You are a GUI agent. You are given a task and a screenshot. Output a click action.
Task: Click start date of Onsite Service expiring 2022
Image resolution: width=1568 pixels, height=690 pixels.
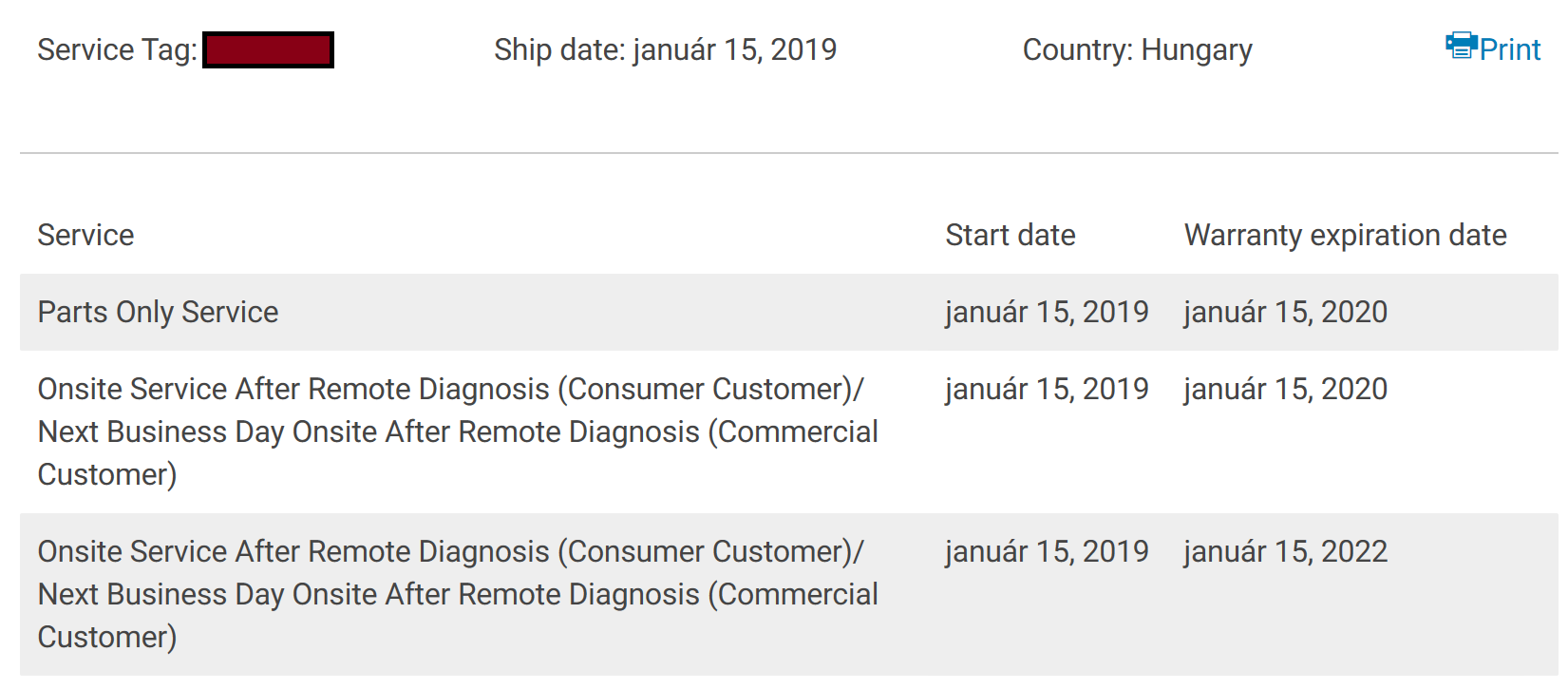[1047, 551]
